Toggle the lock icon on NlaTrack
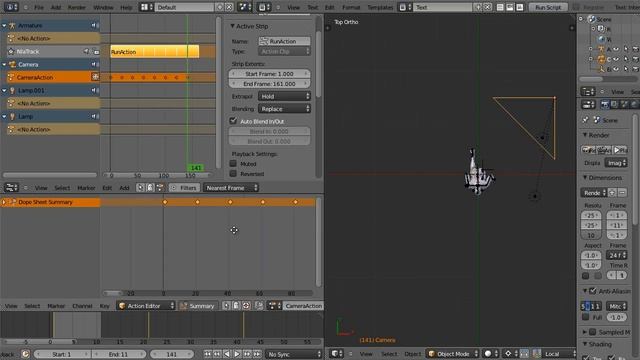This screenshot has width=640, height=360. (x=96, y=52)
